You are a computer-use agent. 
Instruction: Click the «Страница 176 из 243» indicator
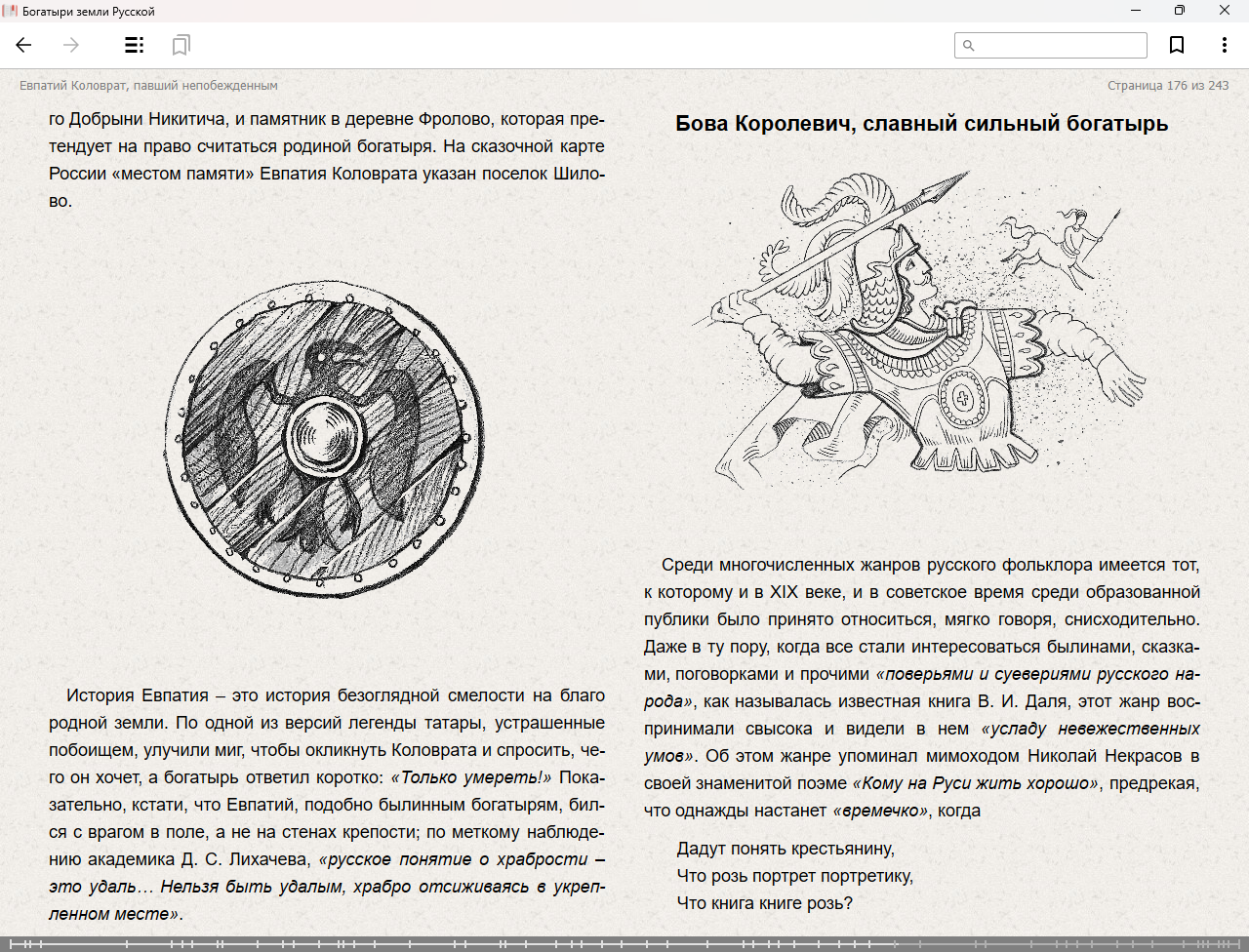click(x=1168, y=86)
